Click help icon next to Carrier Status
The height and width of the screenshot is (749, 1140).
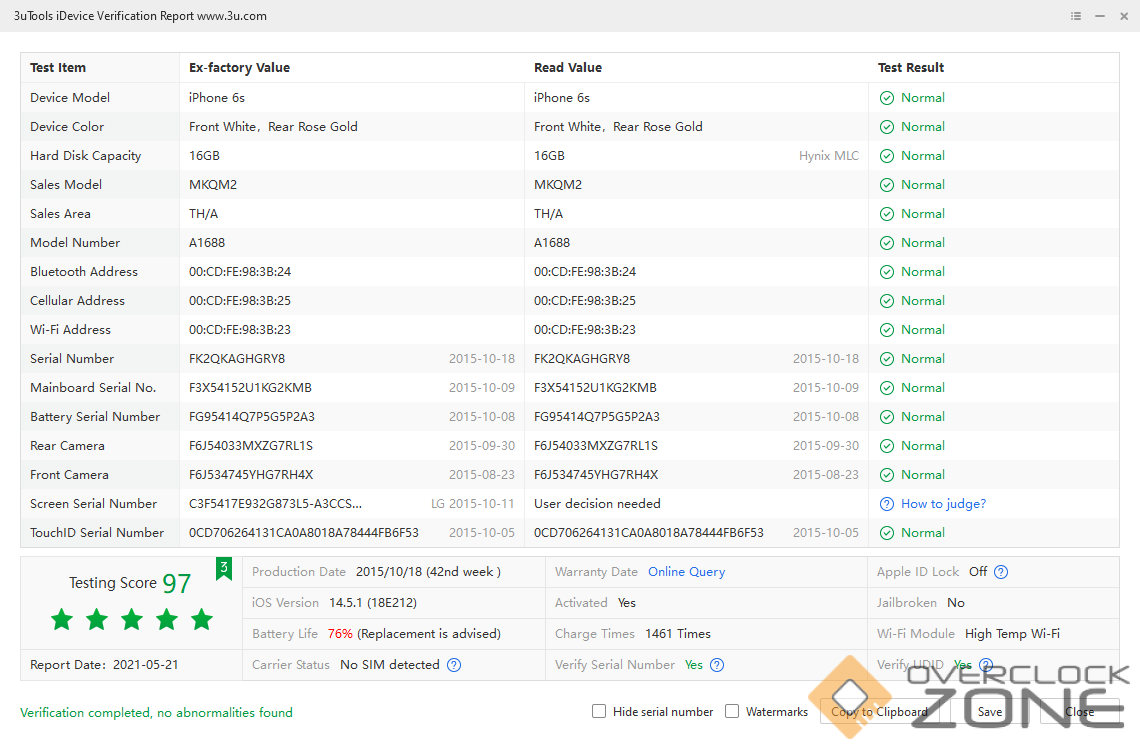pyautogui.click(x=454, y=665)
